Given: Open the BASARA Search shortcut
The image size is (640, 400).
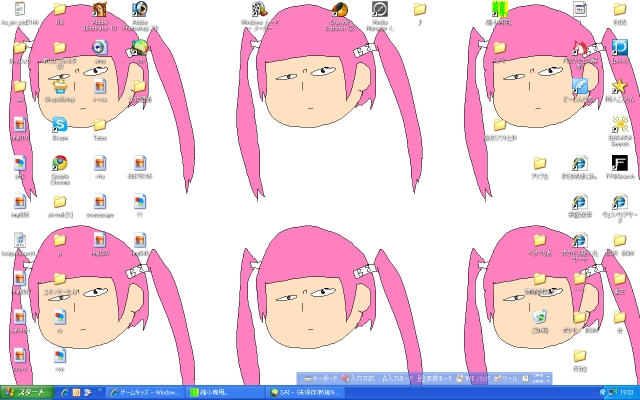Looking at the screenshot, I should coord(619,125).
